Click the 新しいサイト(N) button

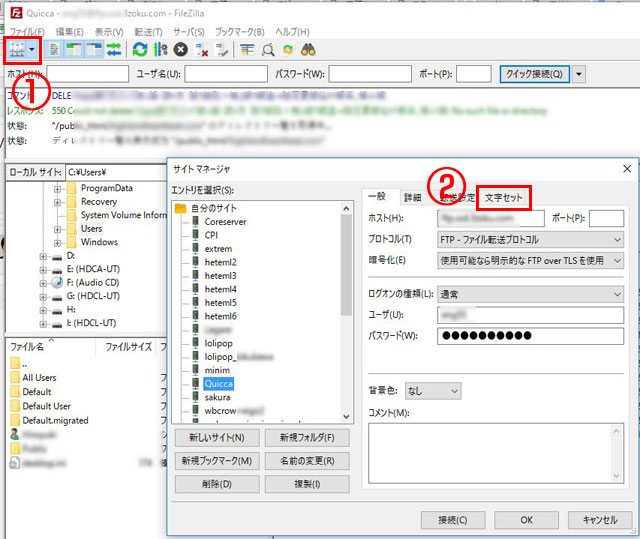click(217, 438)
